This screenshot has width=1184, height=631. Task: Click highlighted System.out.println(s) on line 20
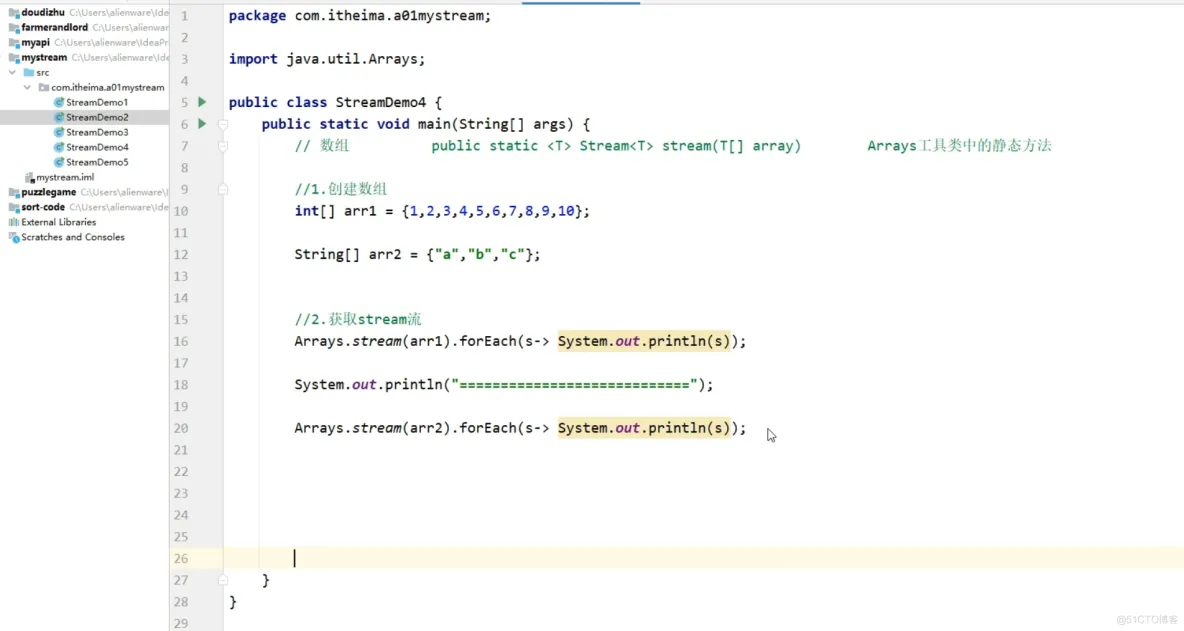tap(644, 428)
